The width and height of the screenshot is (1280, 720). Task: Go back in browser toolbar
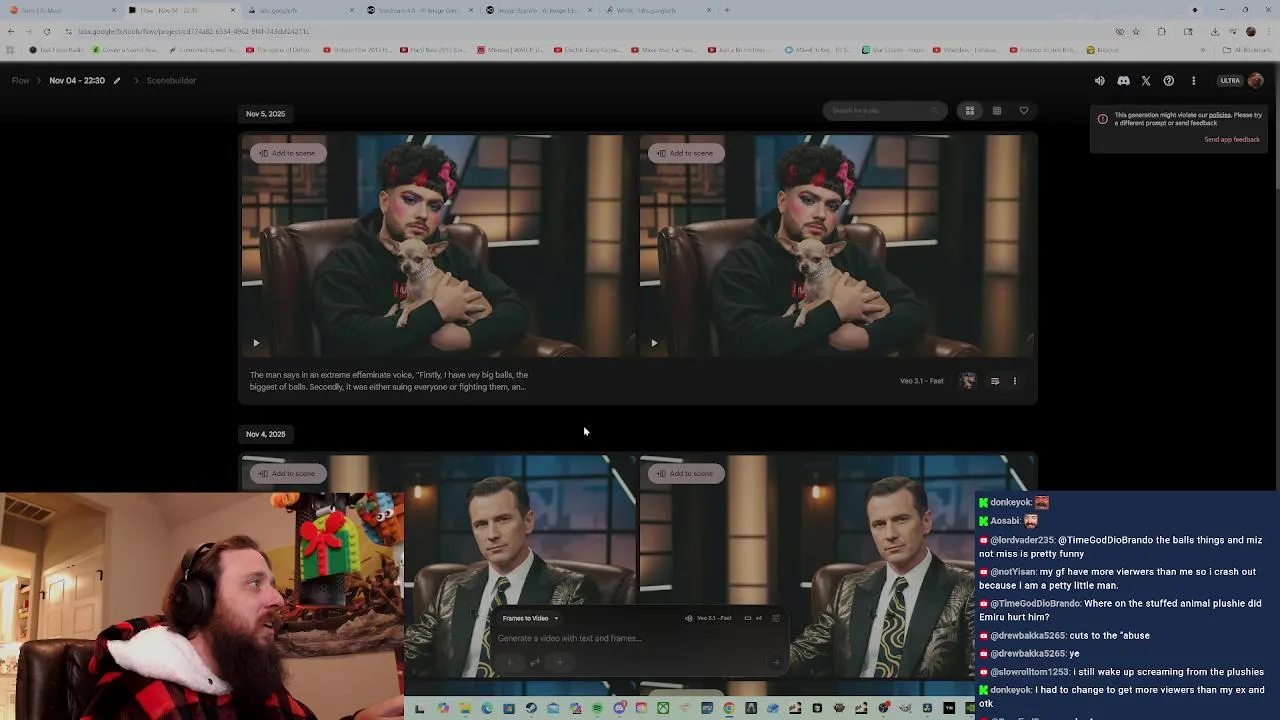point(11,31)
